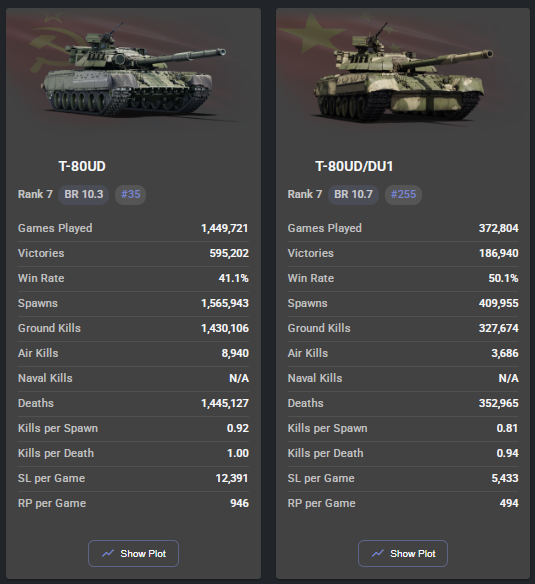Image resolution: width=535 pixels, height=584 pixels.
Task: Show plot for the T-80UD/DU1
Action: tap(403, 553)
